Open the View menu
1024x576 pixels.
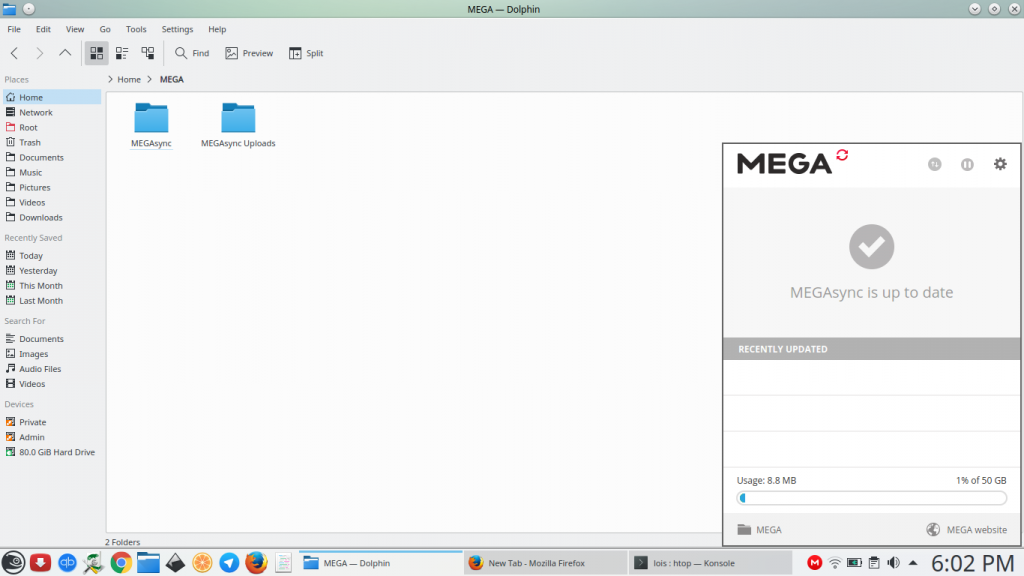coord(74,29)
